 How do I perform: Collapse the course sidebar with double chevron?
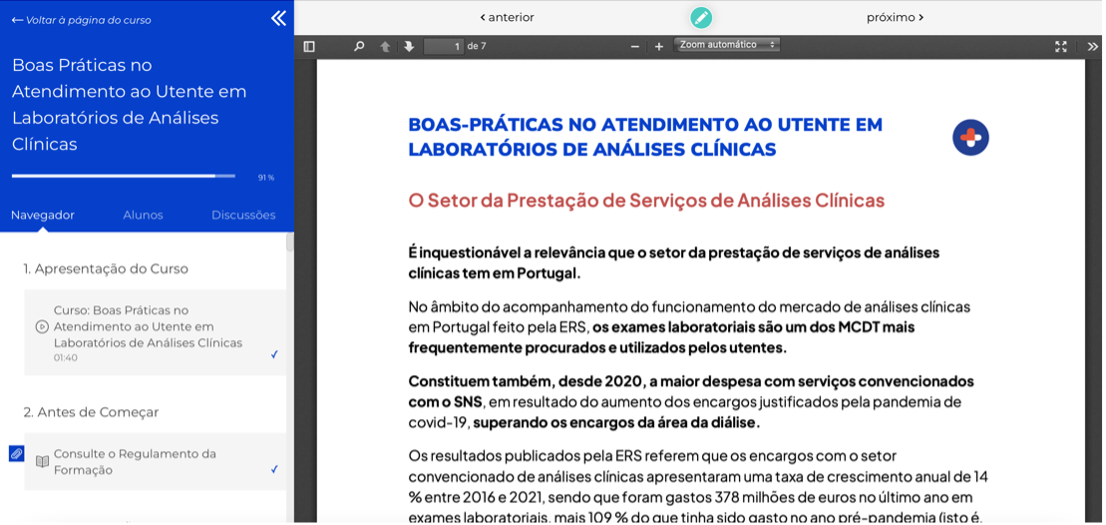(278, 18)
